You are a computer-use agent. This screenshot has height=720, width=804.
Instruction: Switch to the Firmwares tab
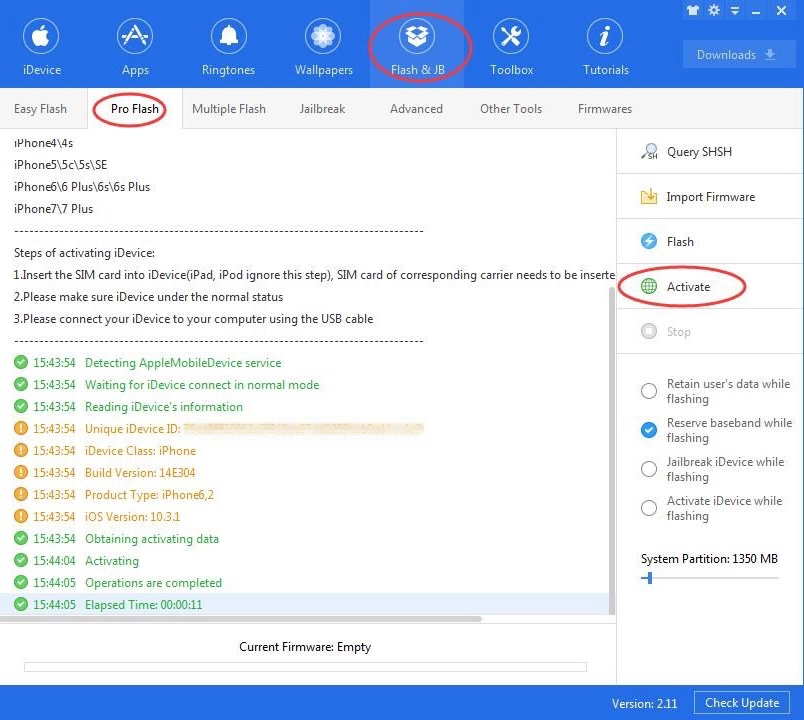pos(604,109)
